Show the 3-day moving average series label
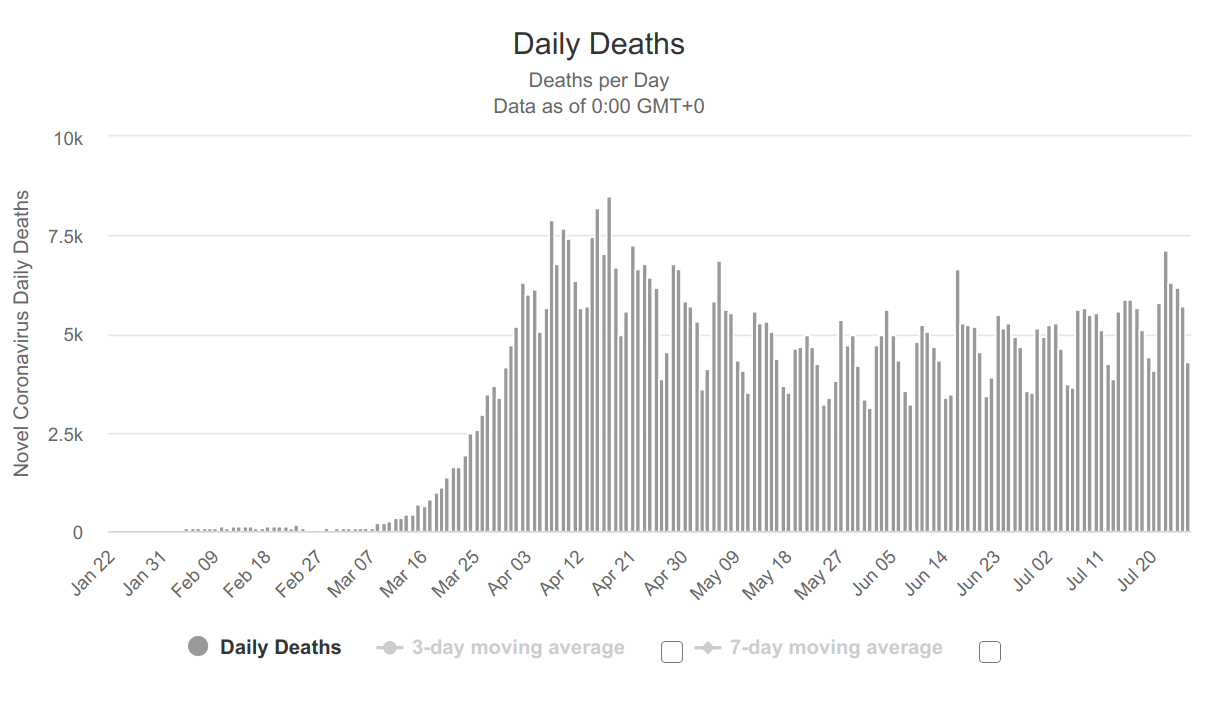This screenshot has width=1209, height=709. [517, 648]
